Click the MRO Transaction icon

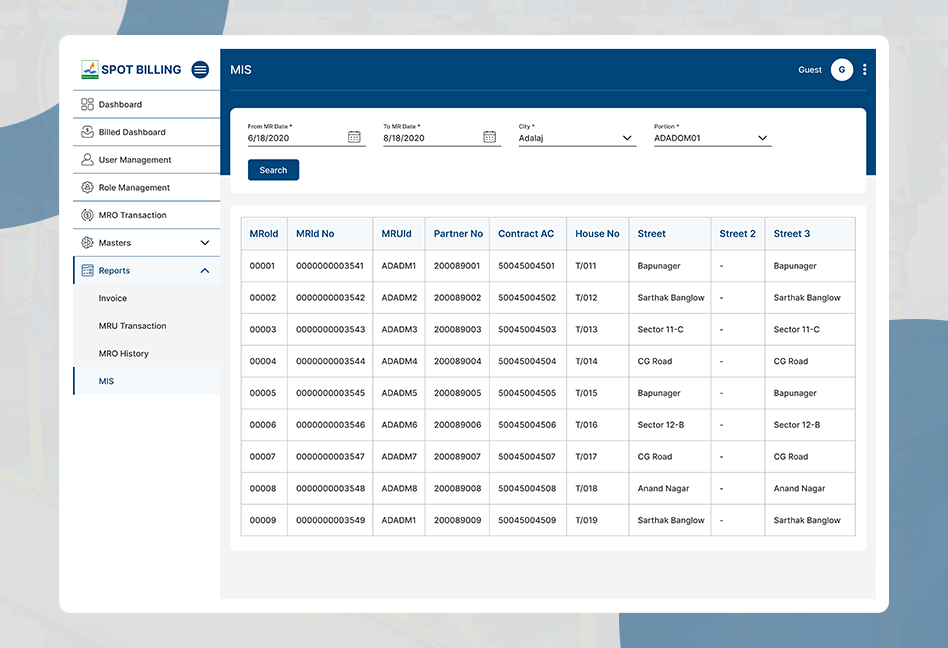coord(87,215)
